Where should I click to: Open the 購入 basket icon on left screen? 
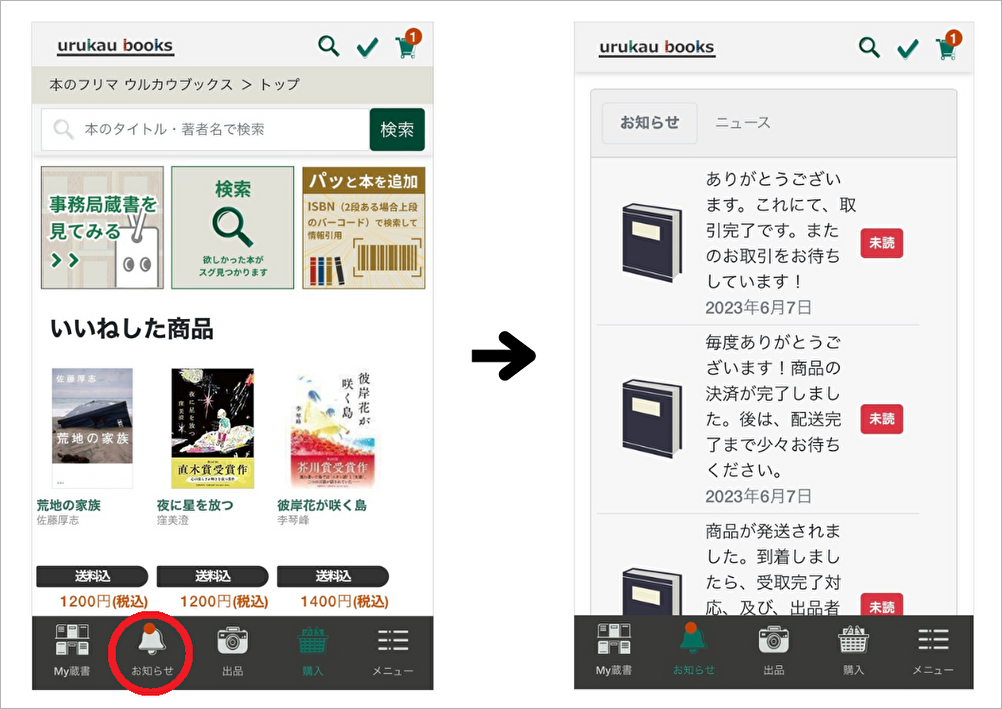point(312,648)
